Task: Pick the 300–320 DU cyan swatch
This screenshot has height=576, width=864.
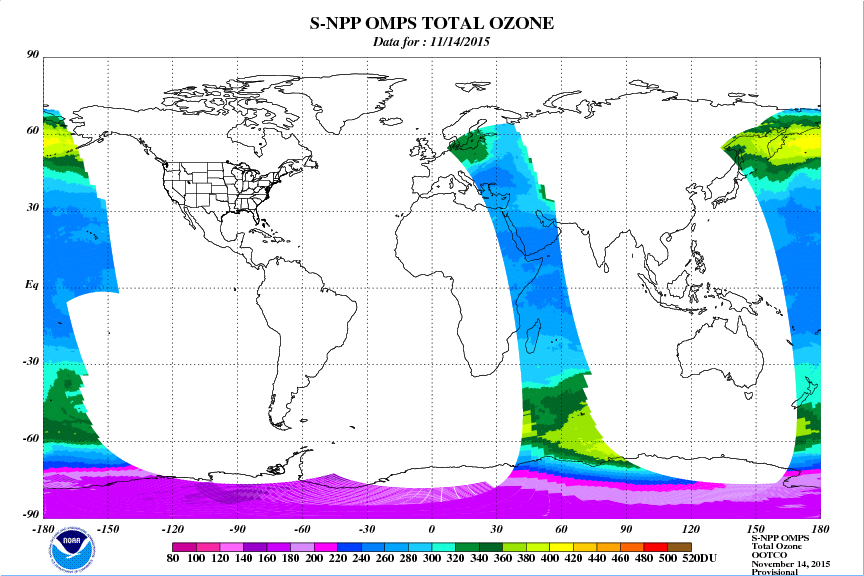Action: (x=444, y=547)
